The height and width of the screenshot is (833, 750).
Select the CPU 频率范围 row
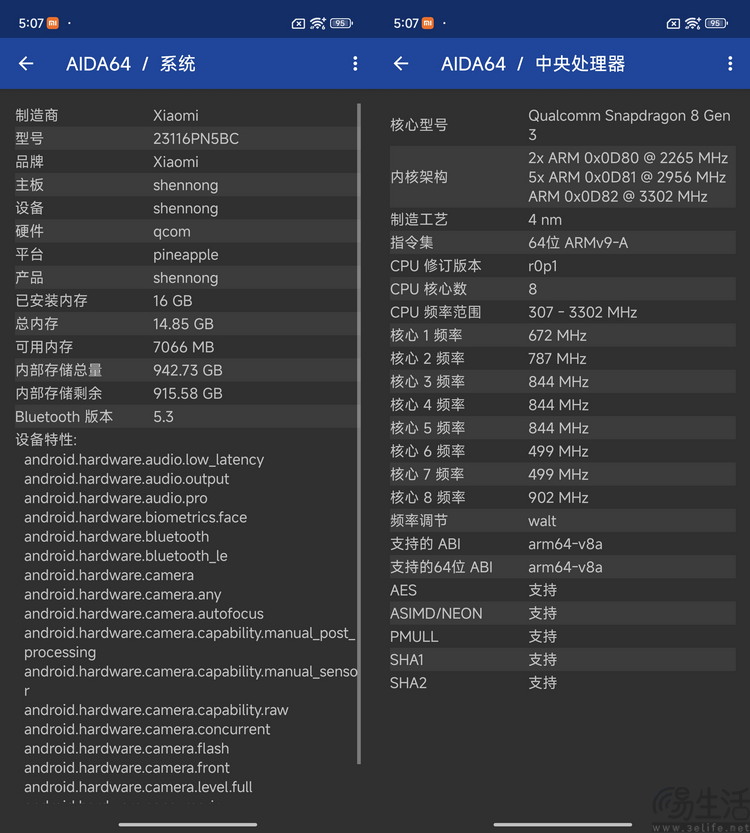click(x=562, y=312)
